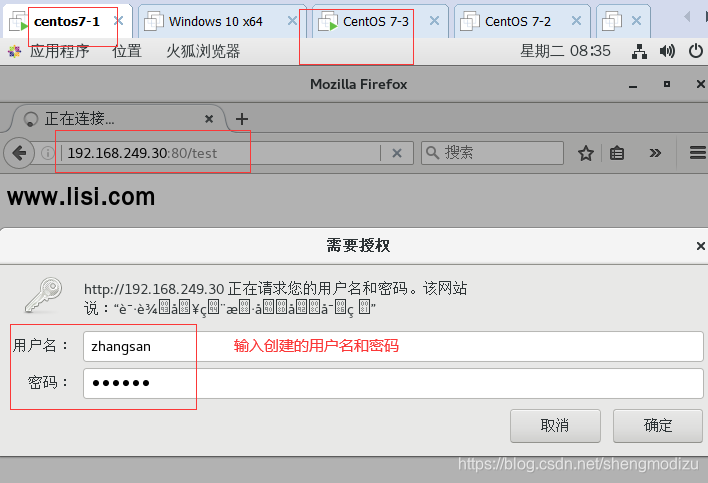The image size is (708, 483).
Task: Click the Activities icon beside 应用程序
Action: 14,51
